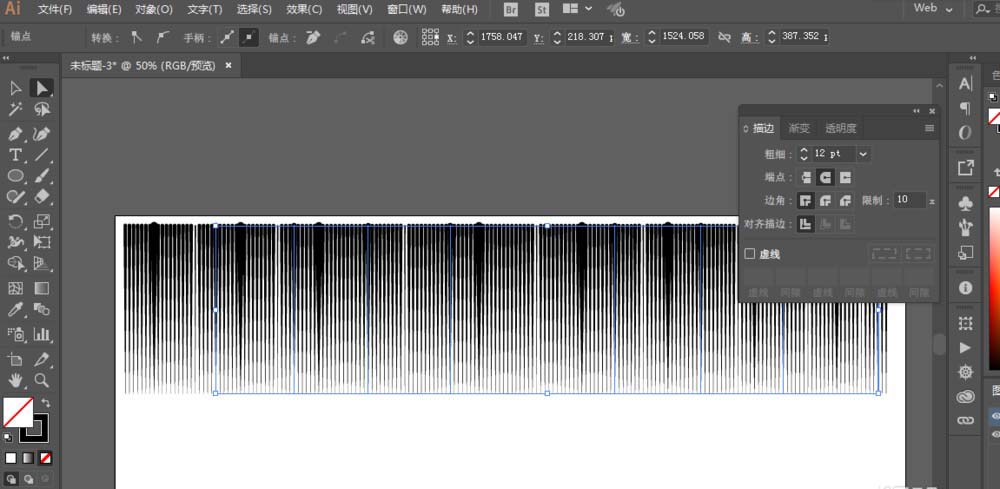The width and height of the screenshot is (1000, 489).
Task: Open the stroke panel options menu
Action: point(929,128)
